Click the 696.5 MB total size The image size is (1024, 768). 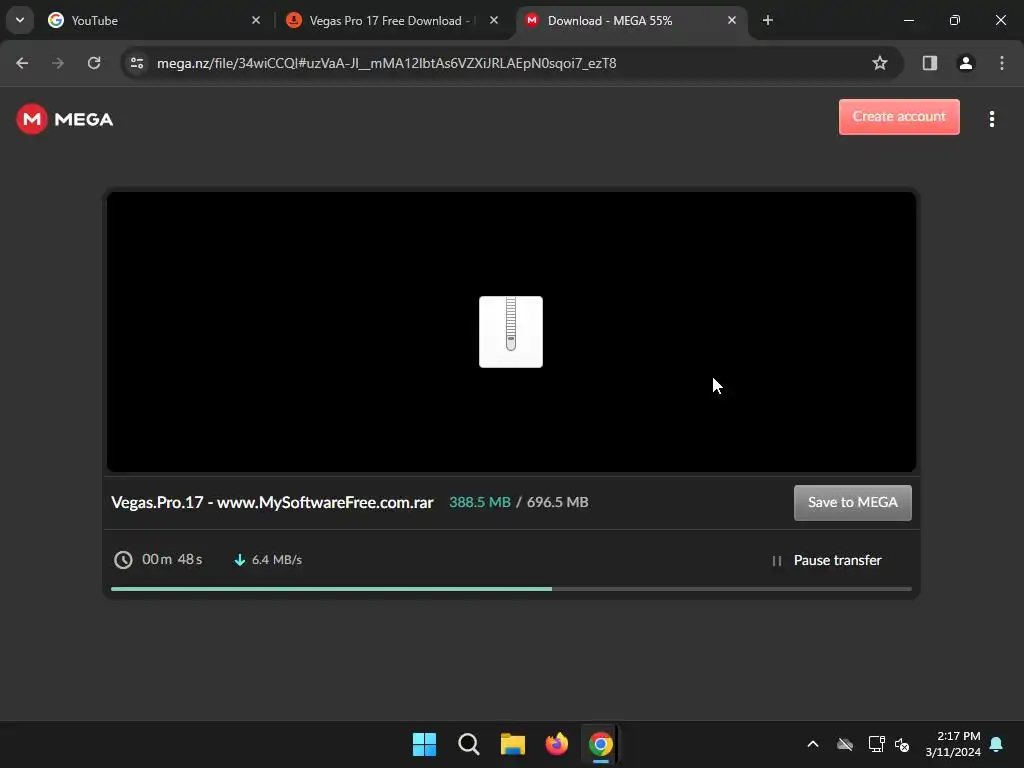coord(558,502)
